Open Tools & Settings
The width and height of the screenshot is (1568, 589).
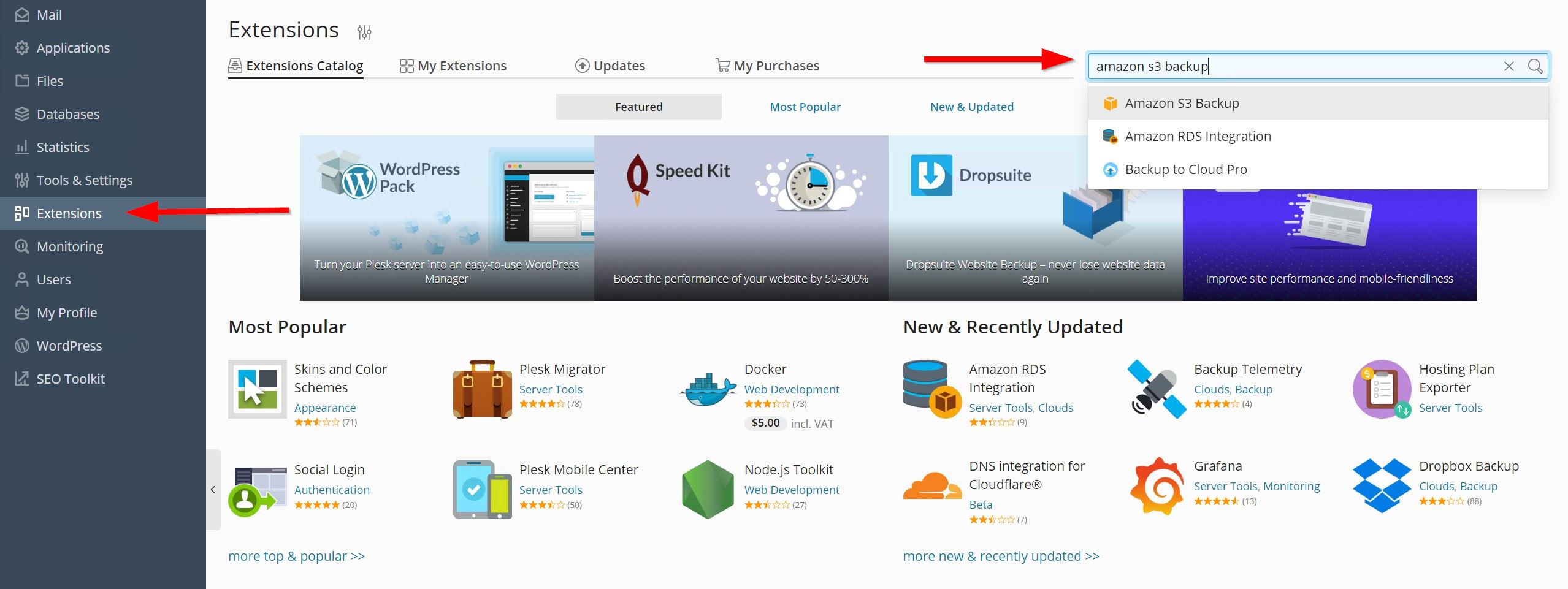coord(102,180)
